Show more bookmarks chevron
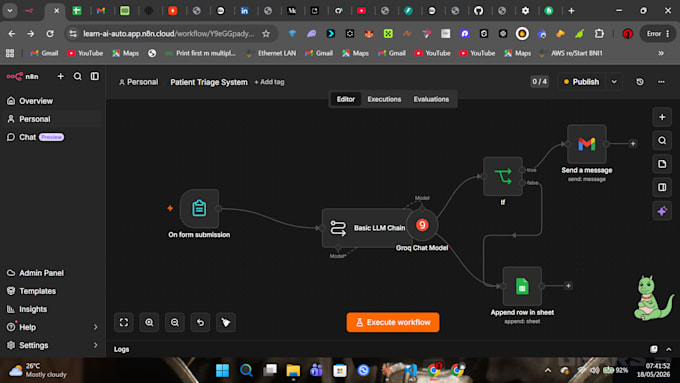Viewport: 680px width, 383px height. (661, 53)
